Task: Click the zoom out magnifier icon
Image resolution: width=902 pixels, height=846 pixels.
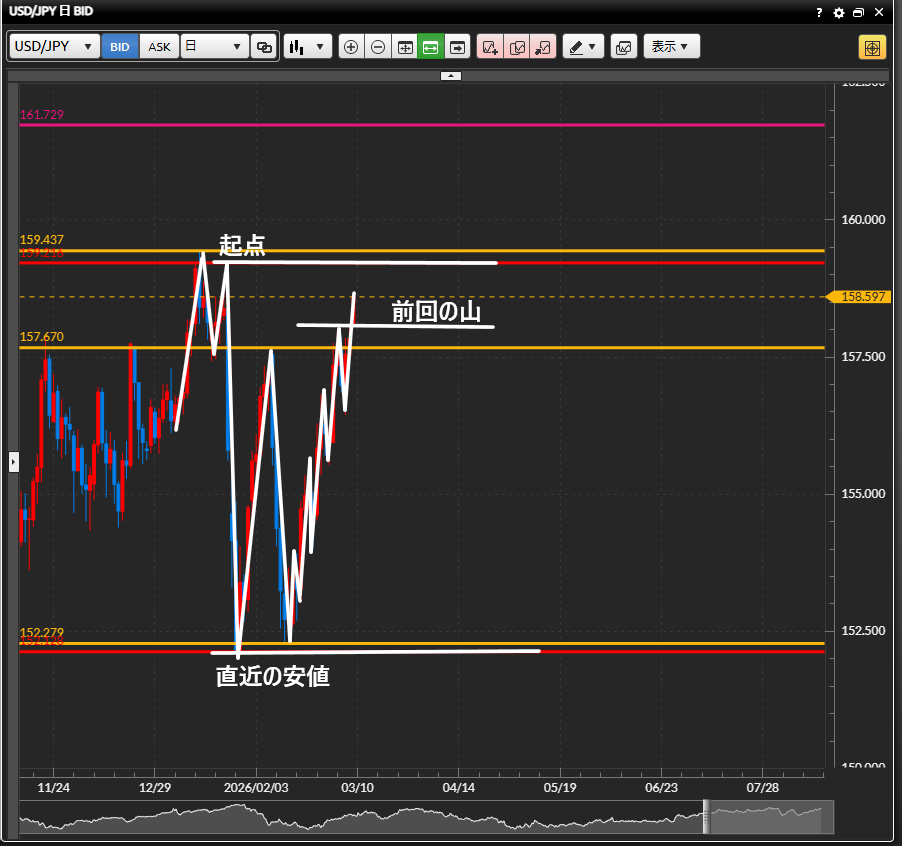Action: tap(378, 47)
